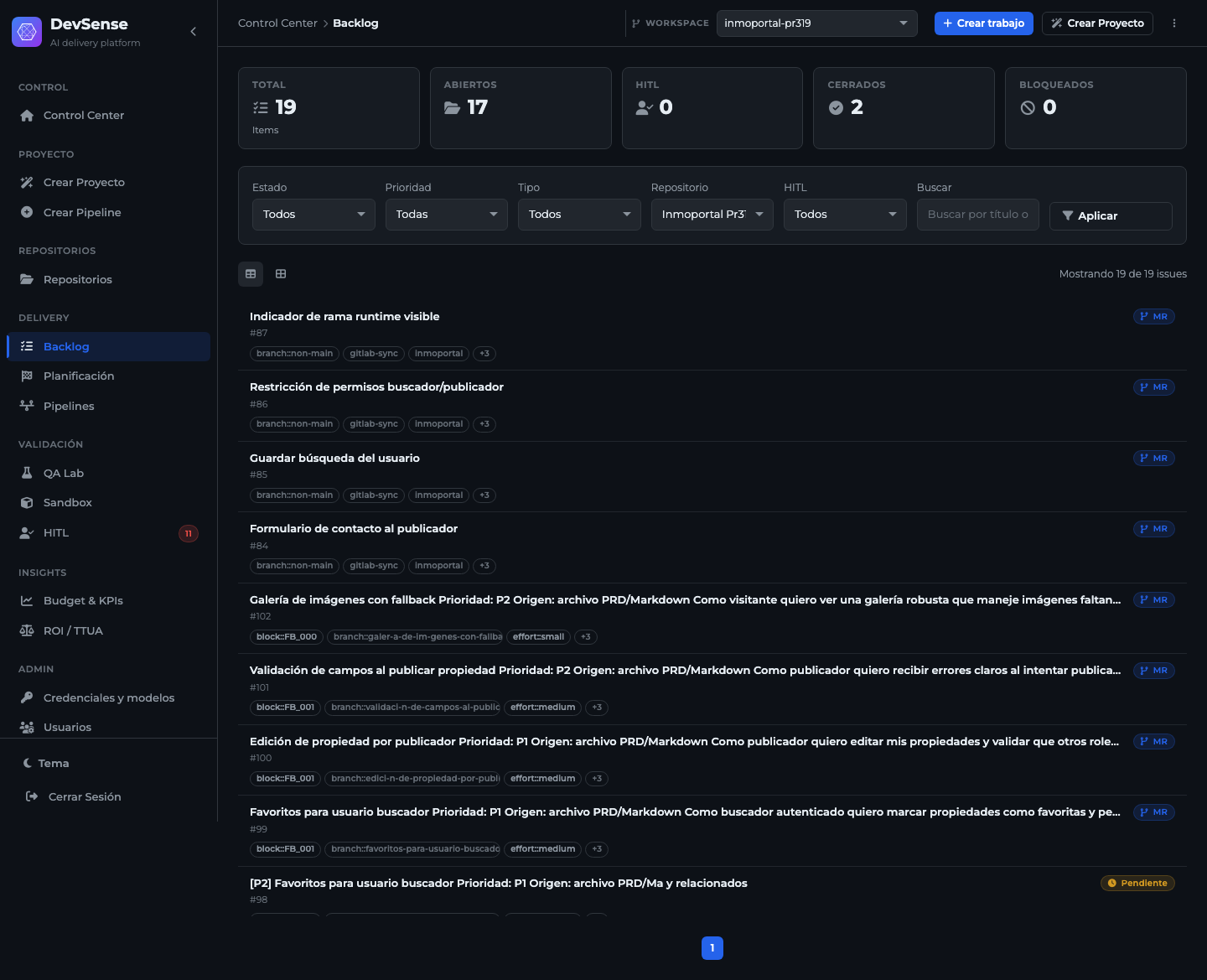The width and height of the screenshot is (1207, 980).
Task: Click the DevSense logo icon
Action: tap(27, 32)
